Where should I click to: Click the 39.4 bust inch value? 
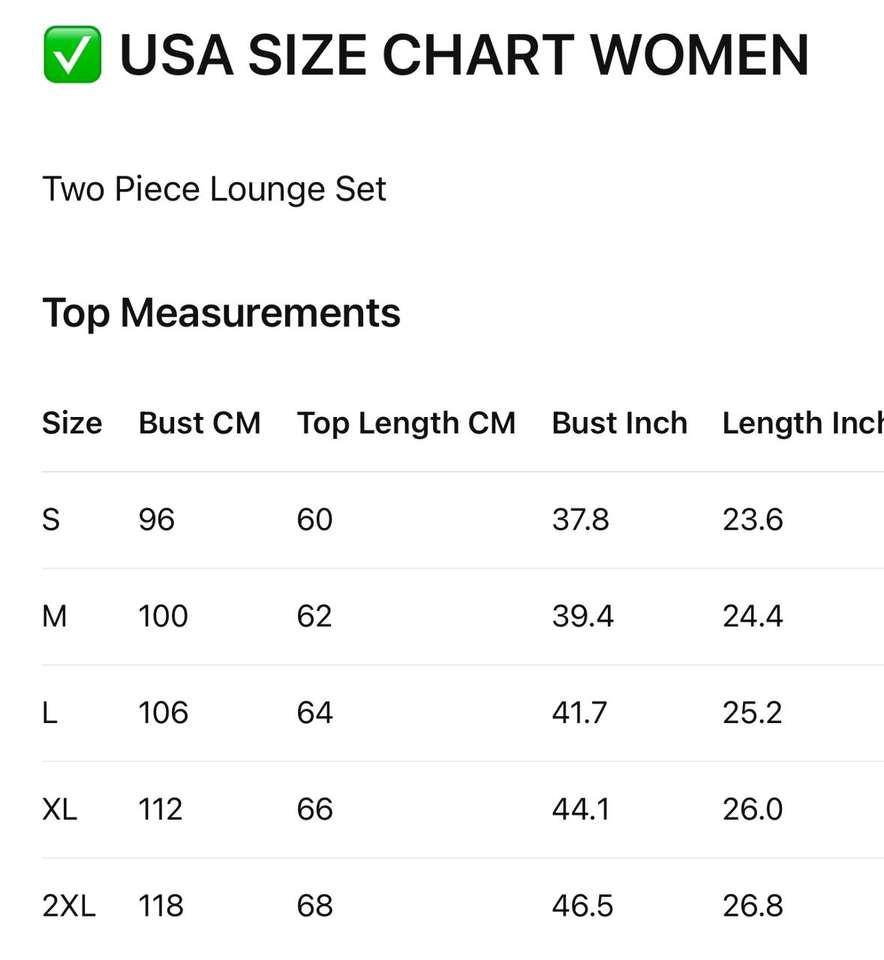point(582,616)
